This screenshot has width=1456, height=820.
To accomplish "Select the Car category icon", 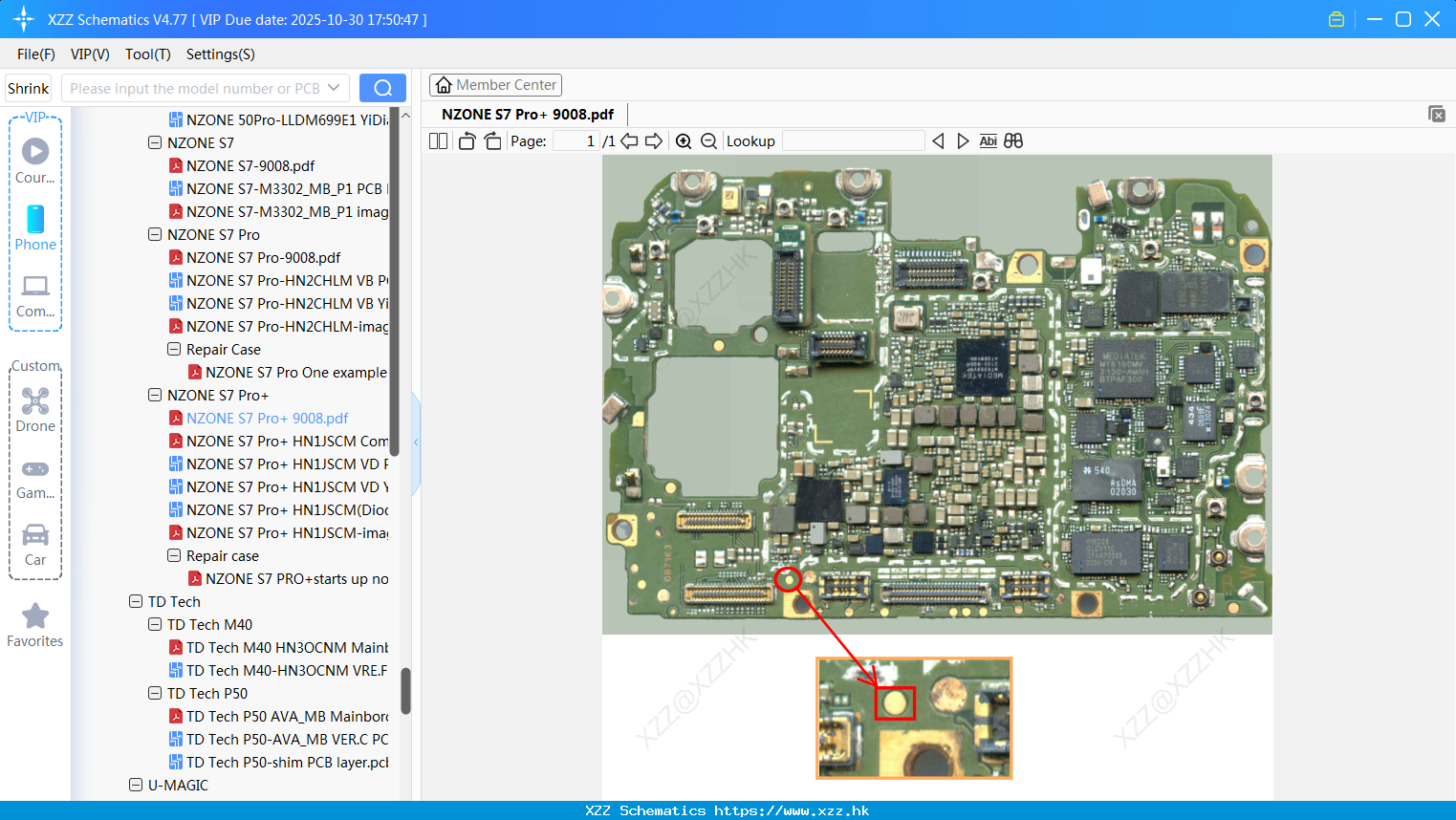I will pyautogui.click(x=35, y=546).
